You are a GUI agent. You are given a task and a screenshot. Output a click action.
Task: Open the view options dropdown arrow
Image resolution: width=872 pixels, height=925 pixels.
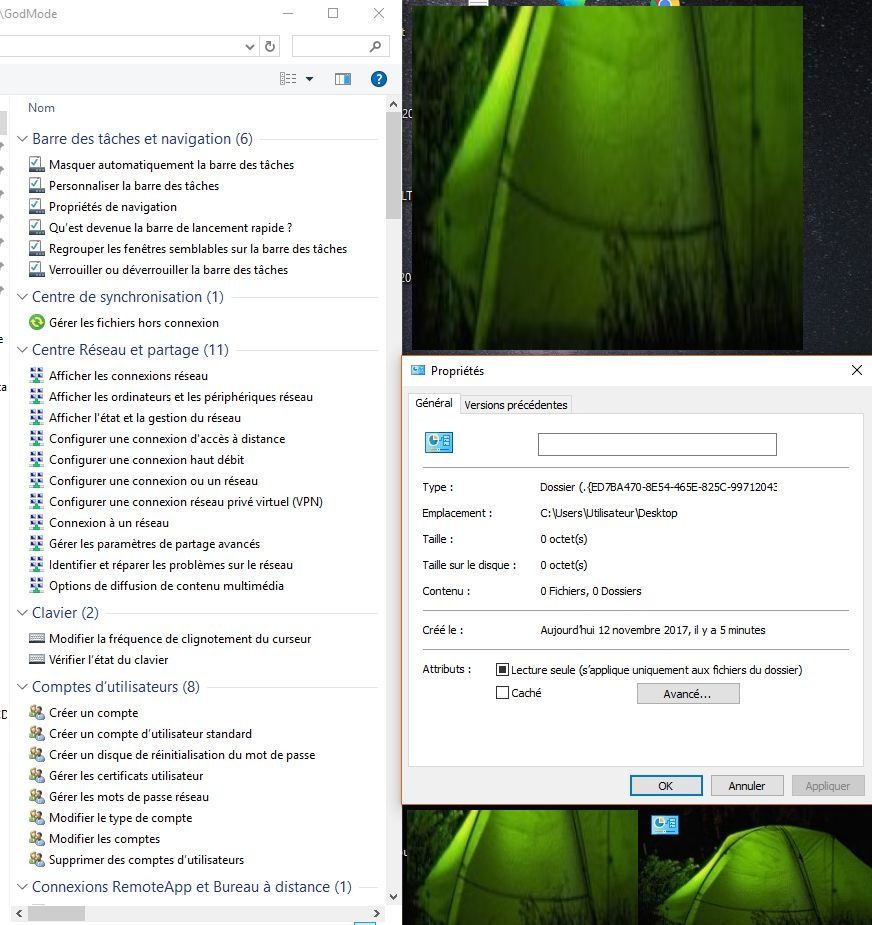pyautogui.click(x=309, y=79)
